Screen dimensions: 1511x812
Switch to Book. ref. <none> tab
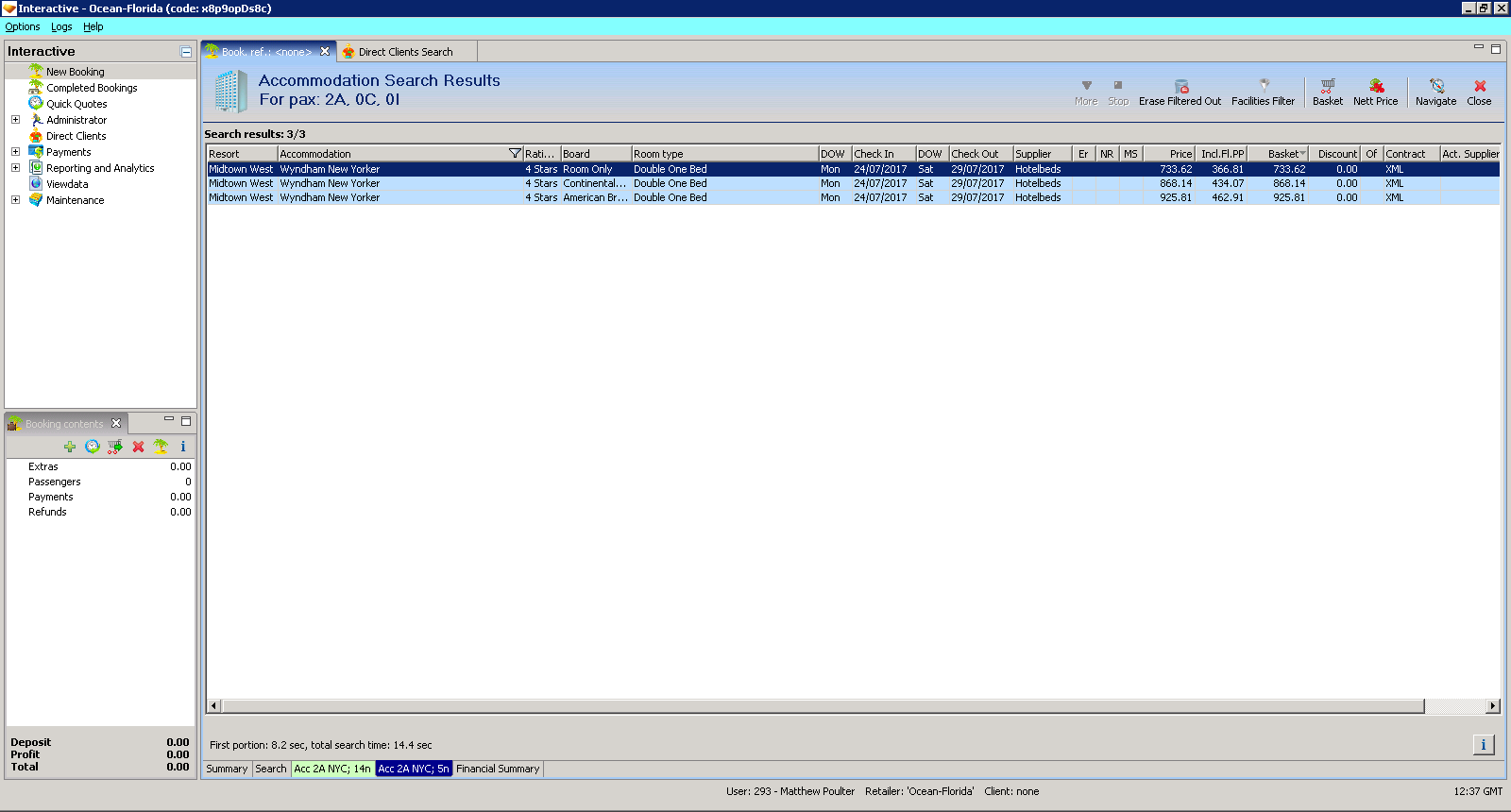pyautogui.click(x=266, y=52)
